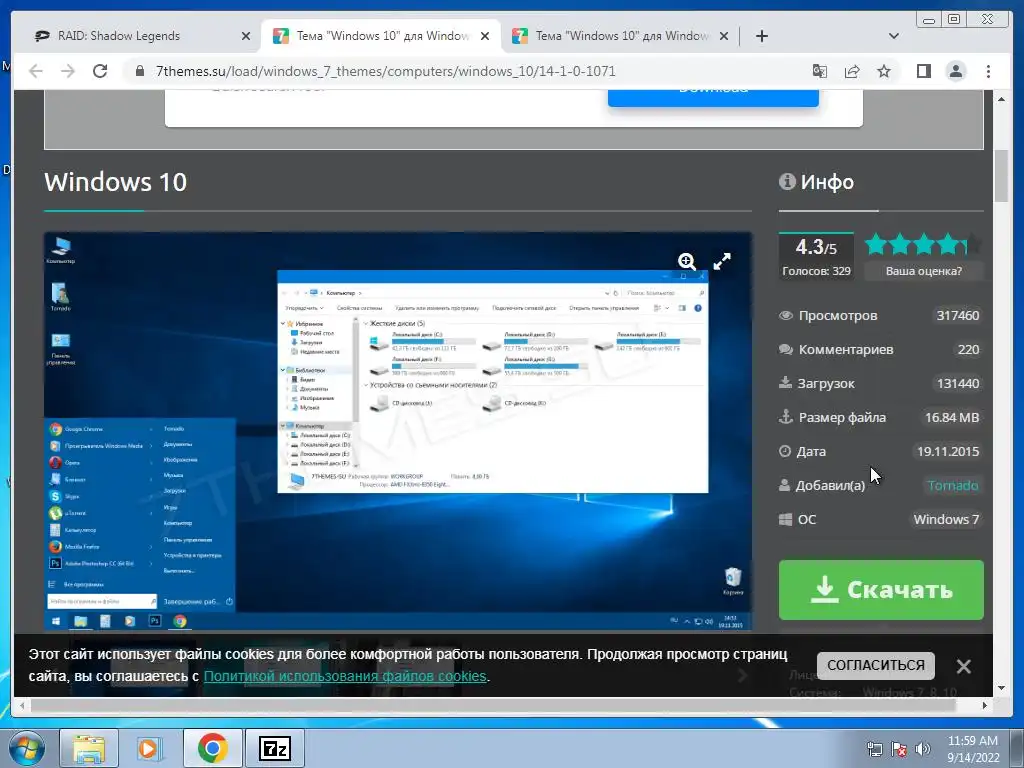Click the Ваша оценка? label
Viewport: 1024px width, 768px height.
click(x=923, y=271)
